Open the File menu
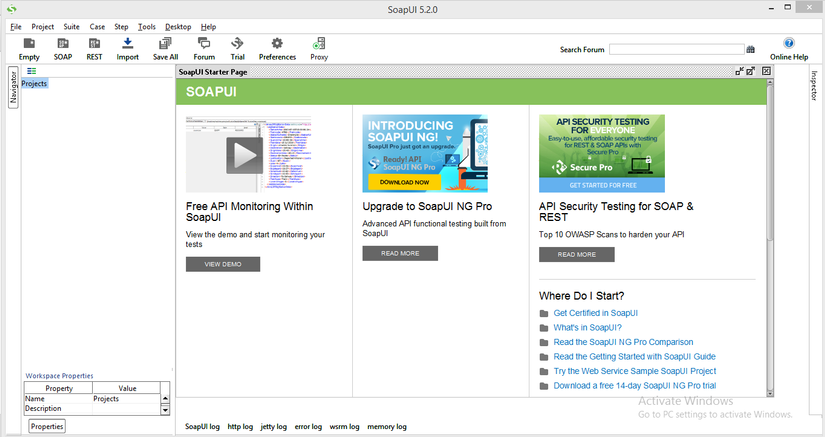This screenshot has width=825, height=437. point(16,27)
